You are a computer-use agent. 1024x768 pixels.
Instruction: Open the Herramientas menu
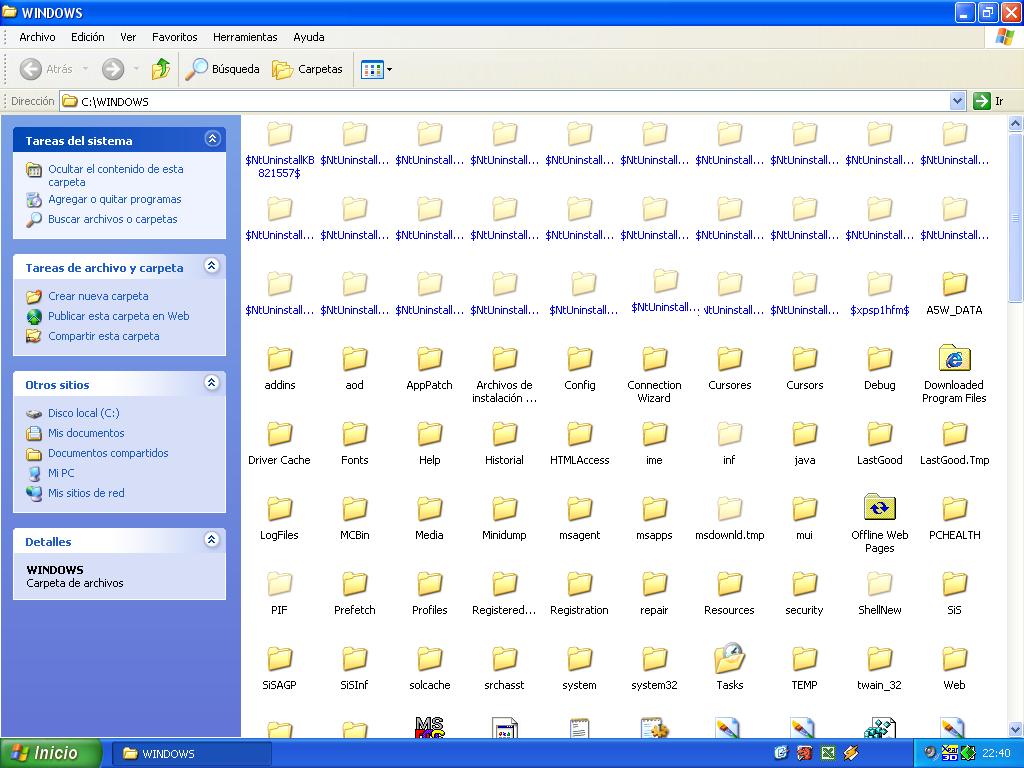tap(245, 37)
